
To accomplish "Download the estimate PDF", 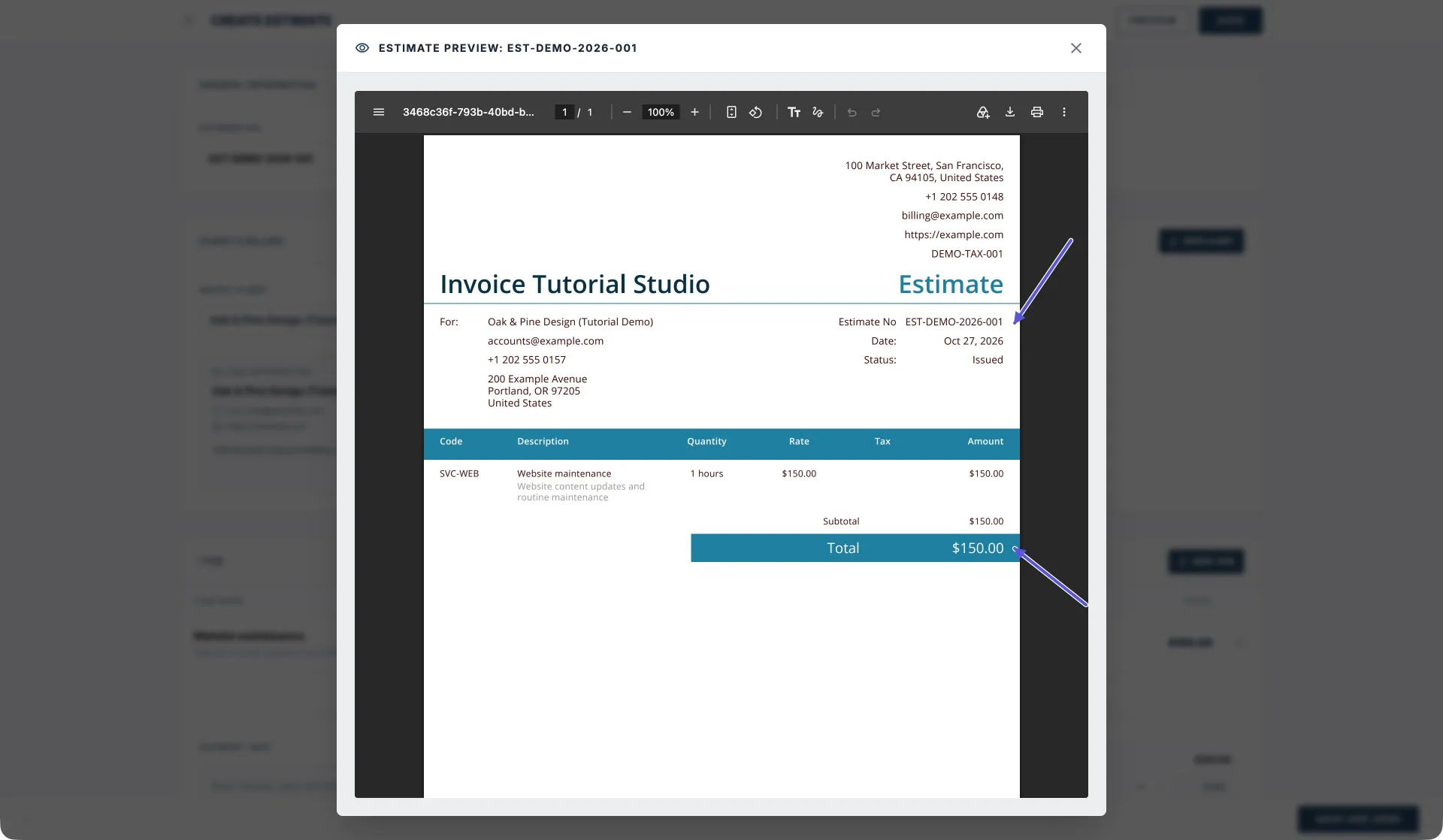I will coord(1010,112).
